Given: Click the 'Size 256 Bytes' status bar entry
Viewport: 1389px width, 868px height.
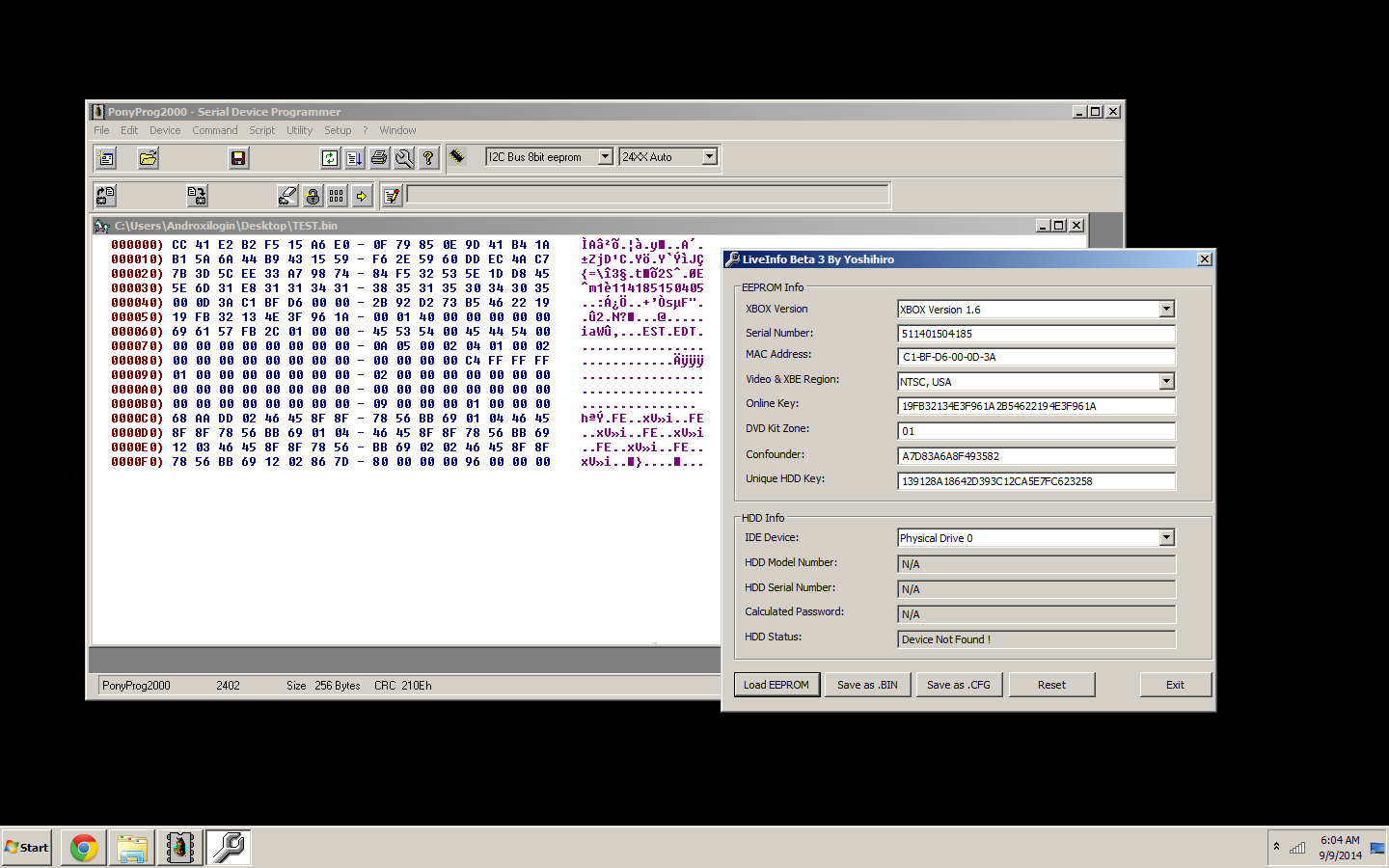Looking at the screenshot, I should tap(323, 686).
